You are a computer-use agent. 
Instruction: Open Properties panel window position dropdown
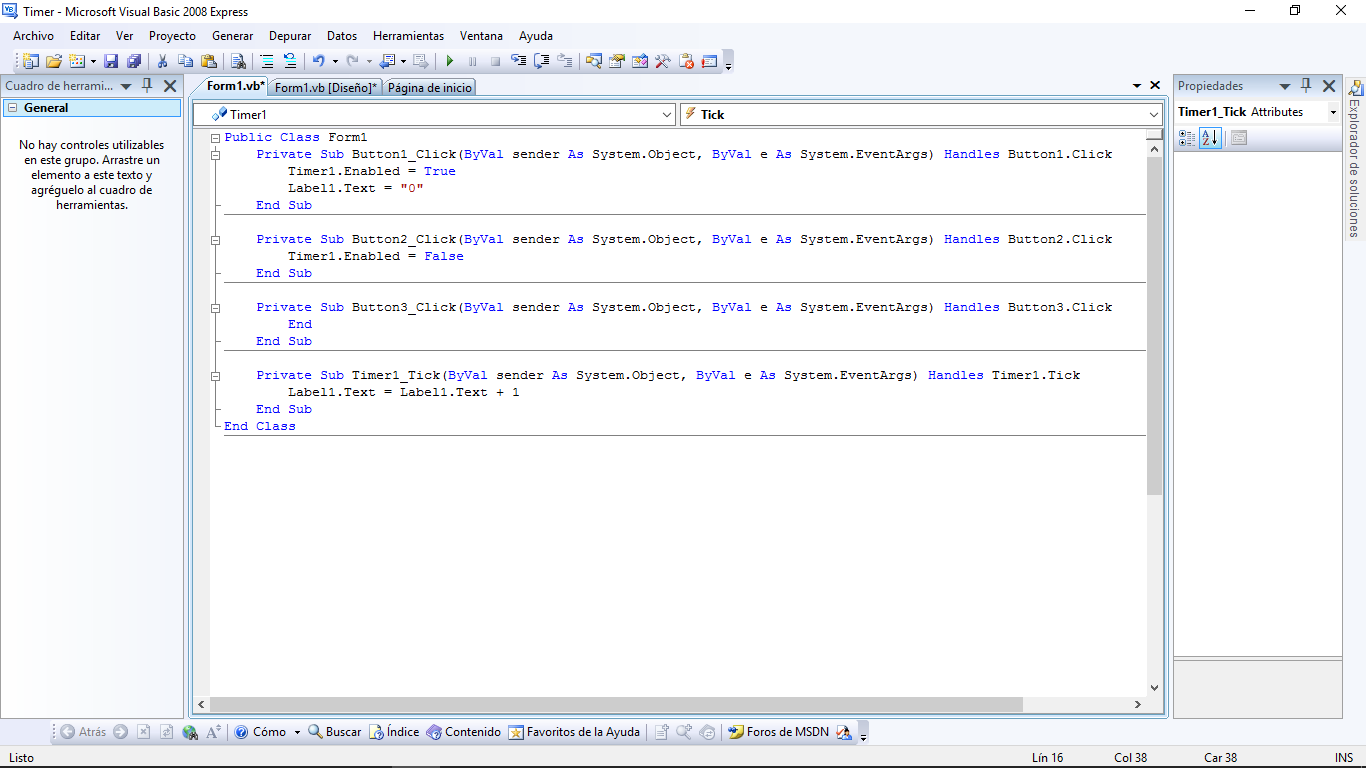(1284, 86)
